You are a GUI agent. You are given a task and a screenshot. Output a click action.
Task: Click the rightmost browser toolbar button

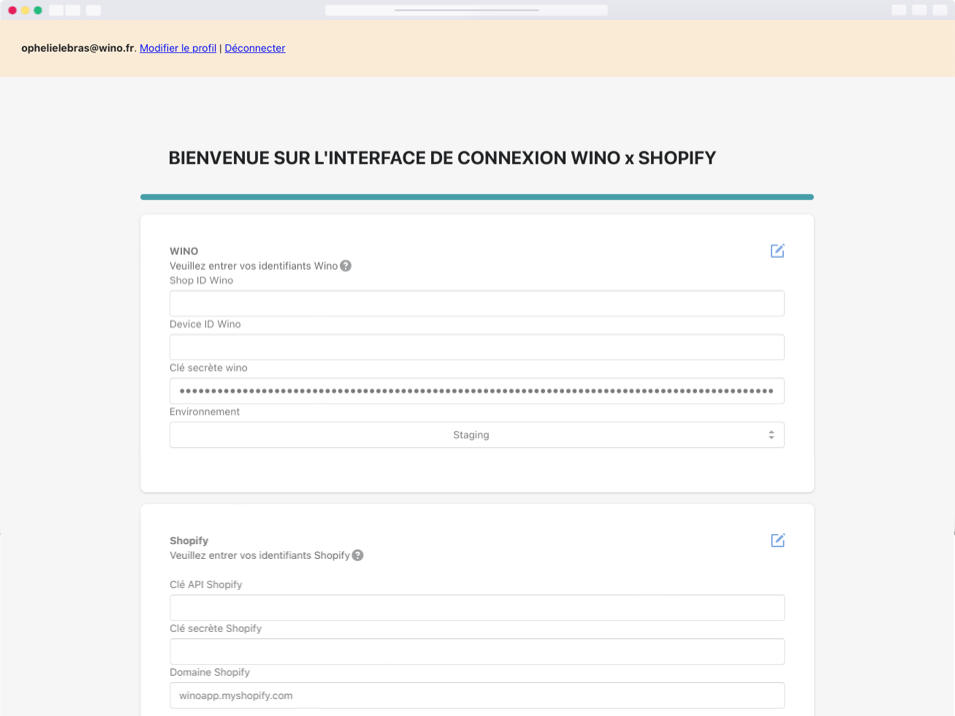[939, 10]
